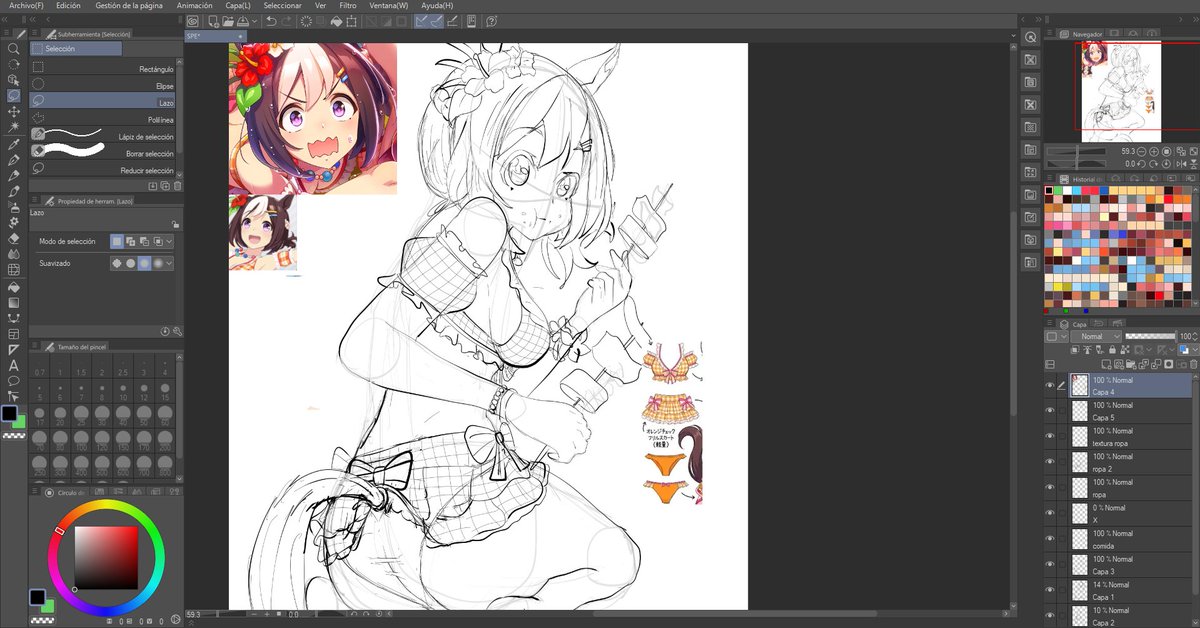The height and width of the screenshot is (628, 1200).
Task: Select the Reducir selección sub tool
Action: click(104, 169)
